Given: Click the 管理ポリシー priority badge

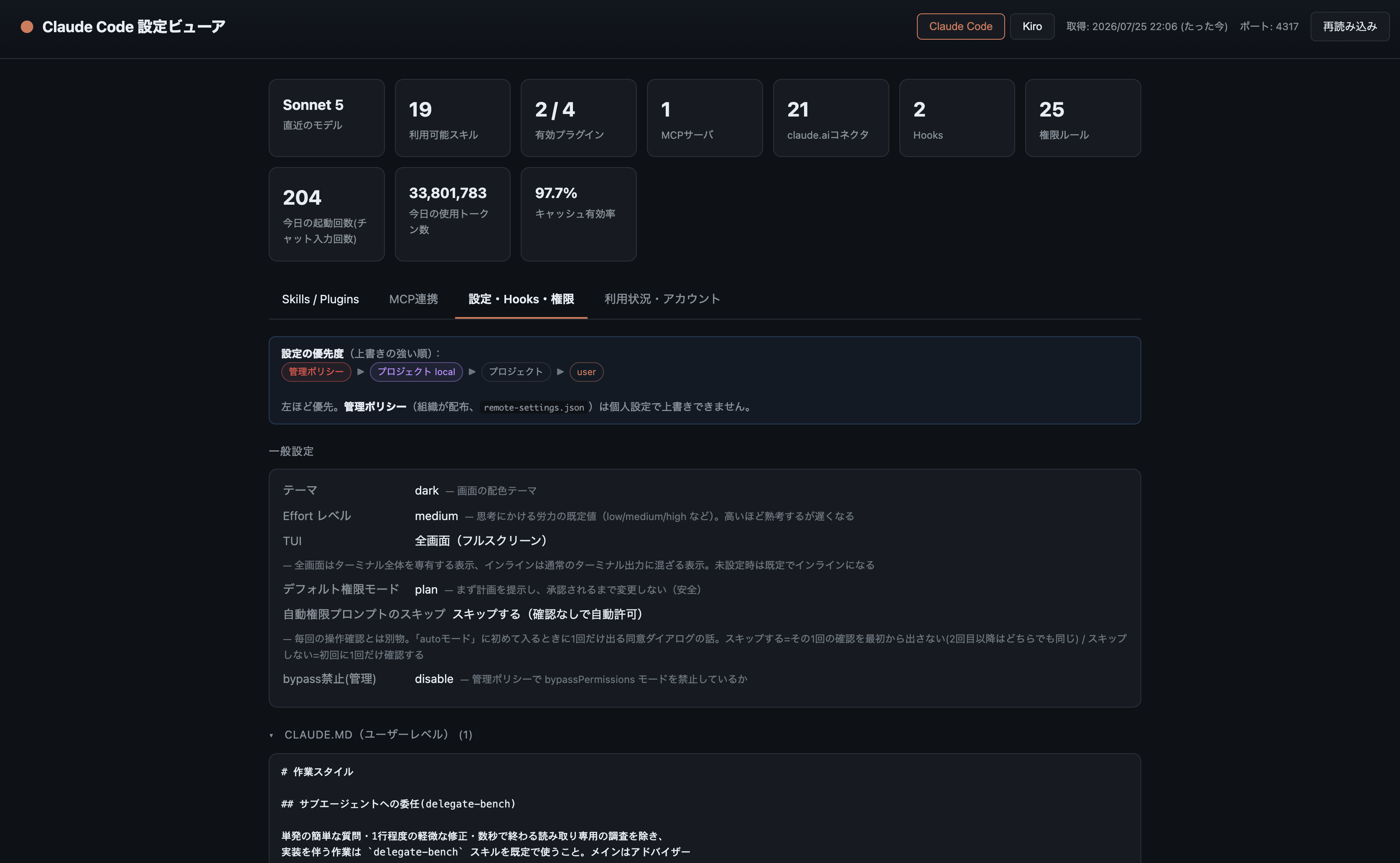Looking at the screenshot, I should 316,372.
